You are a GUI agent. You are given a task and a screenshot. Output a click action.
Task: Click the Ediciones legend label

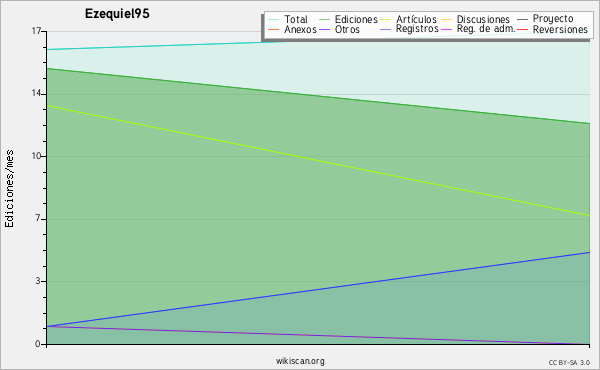pyautogui.click(x=356, y=19)
